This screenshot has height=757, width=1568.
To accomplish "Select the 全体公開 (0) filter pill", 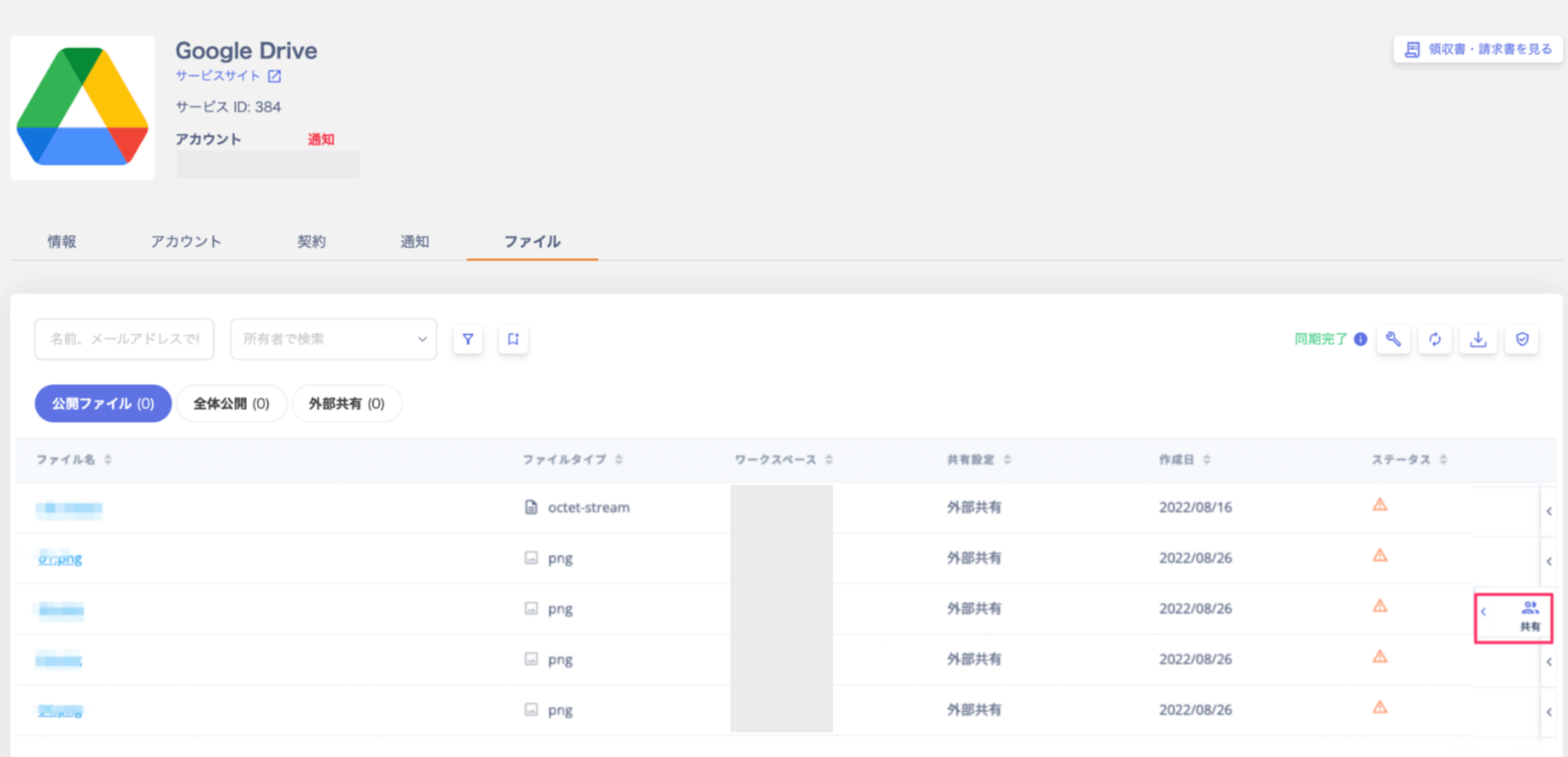I will [232, 403].
